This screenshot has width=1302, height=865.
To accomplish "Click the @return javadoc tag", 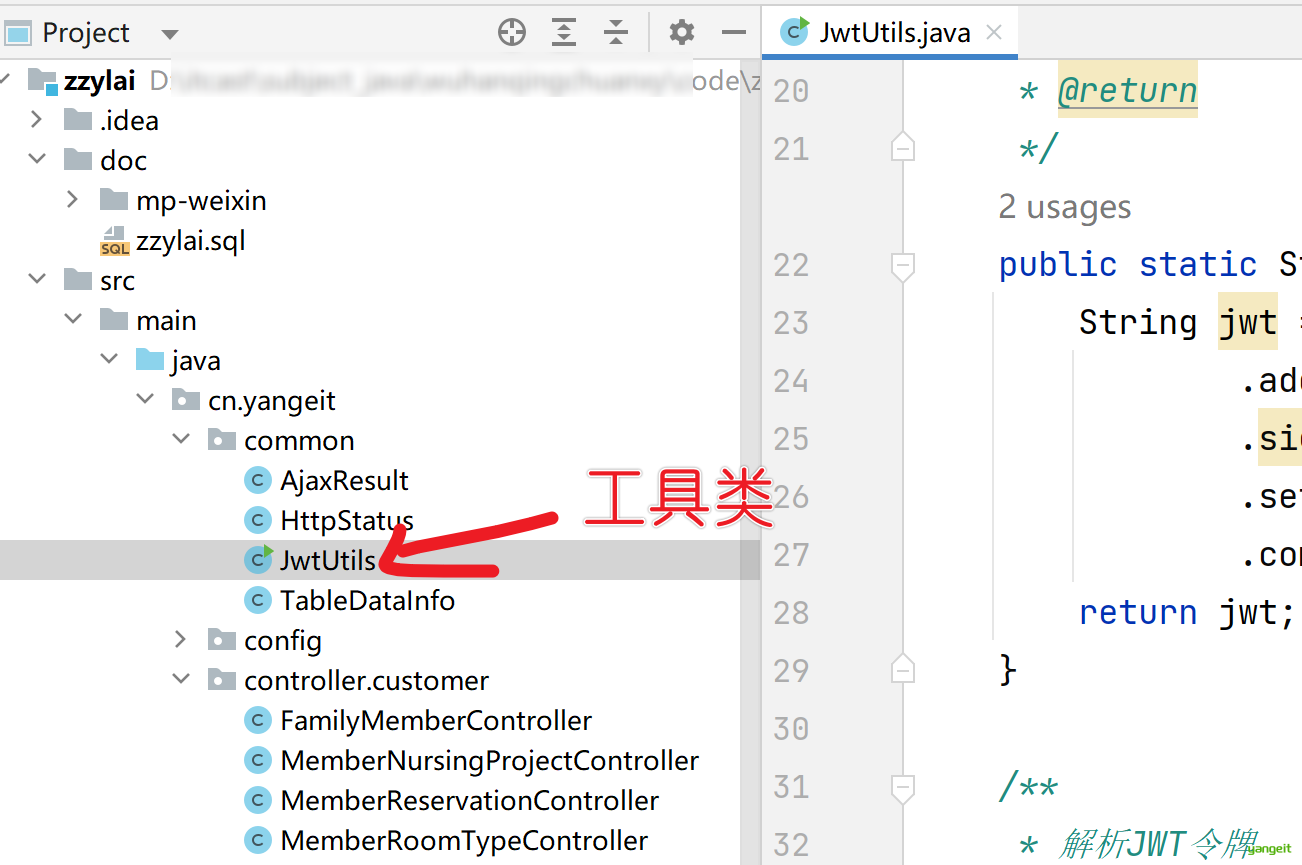I will point(1127,91).
